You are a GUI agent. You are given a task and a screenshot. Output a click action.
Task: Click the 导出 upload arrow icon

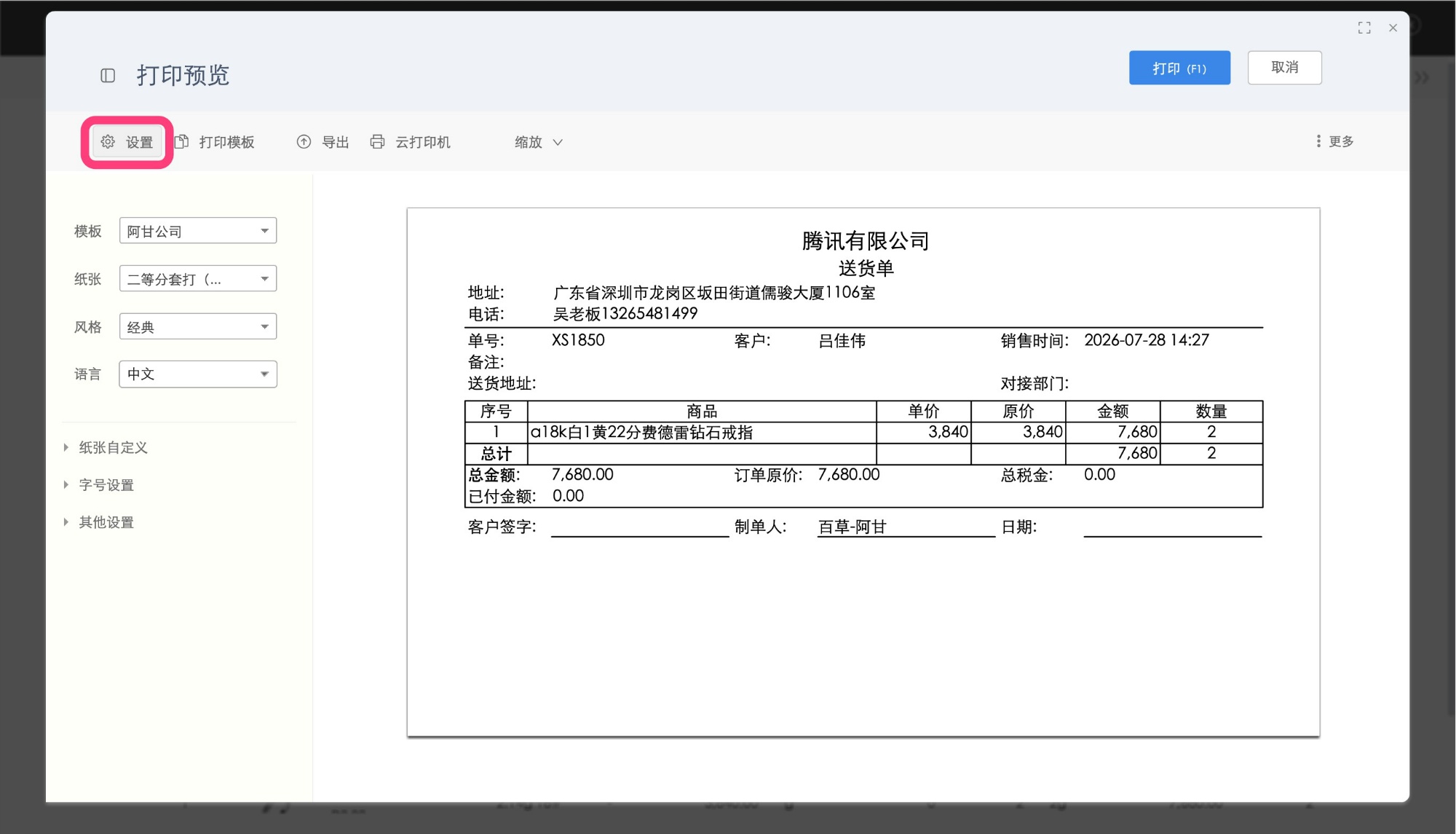pos(304,142)
